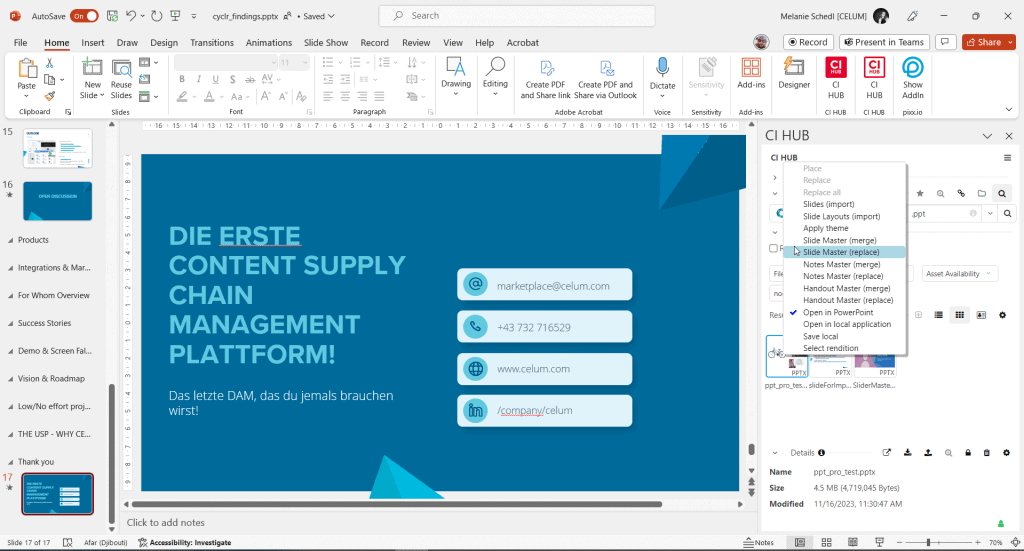Viewport: 1024px width, 551px height.
Task: Click the CI HUB hamburger menu icon
Action: coord(1007,158)
